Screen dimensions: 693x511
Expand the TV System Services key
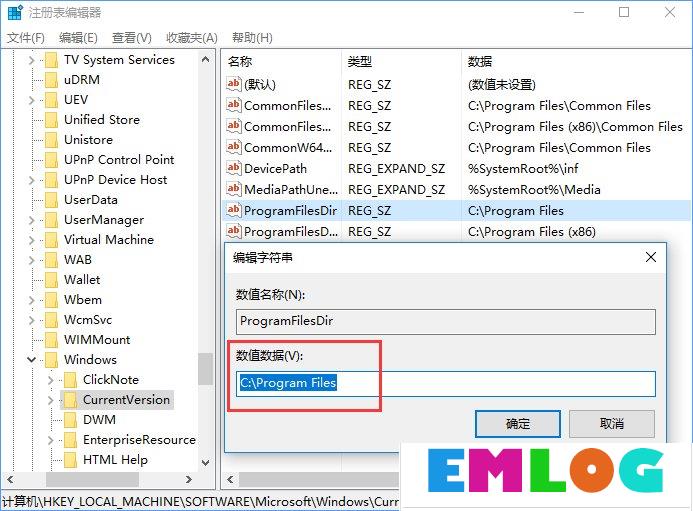pyautogui.click(x=31, y=60)
